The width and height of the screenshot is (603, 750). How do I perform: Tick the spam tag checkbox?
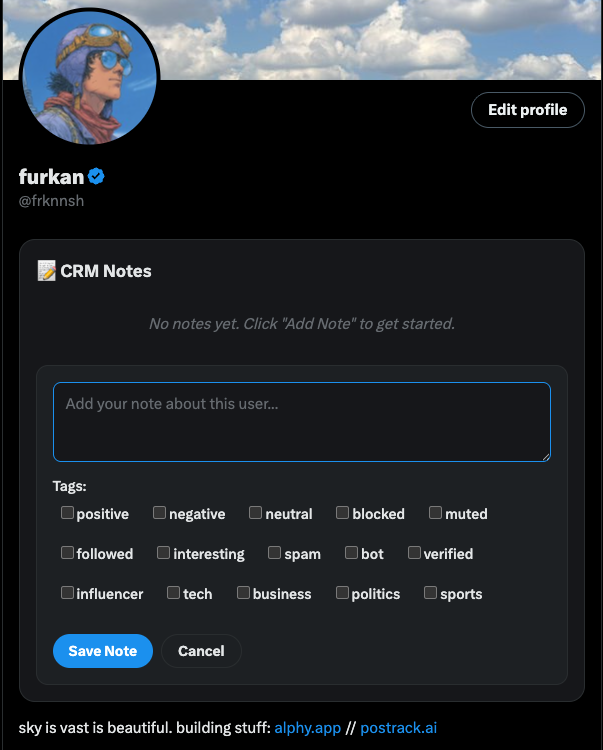(x=274, y=553)
